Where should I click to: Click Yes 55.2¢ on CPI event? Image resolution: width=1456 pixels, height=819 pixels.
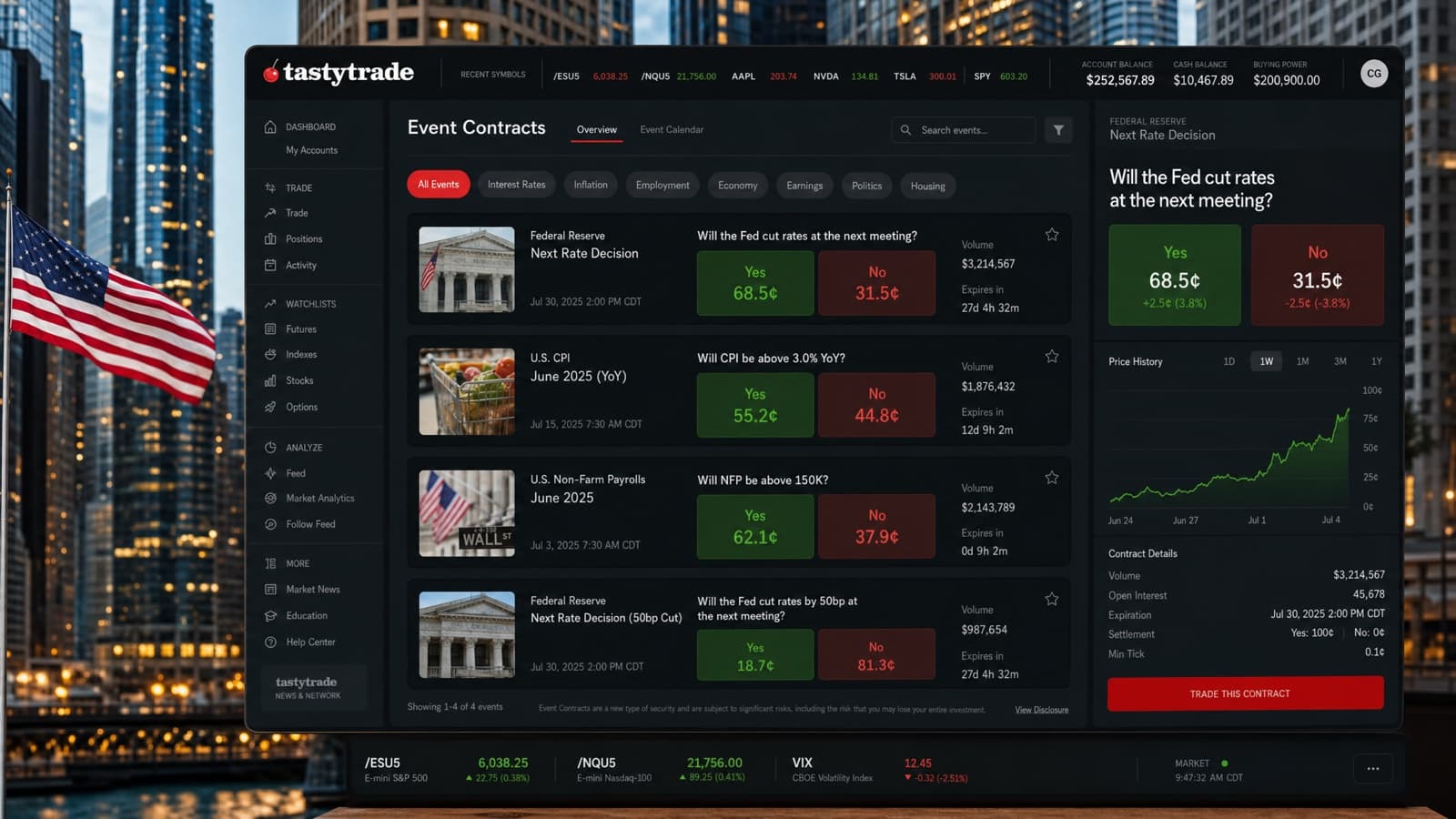tap(755, 405)
